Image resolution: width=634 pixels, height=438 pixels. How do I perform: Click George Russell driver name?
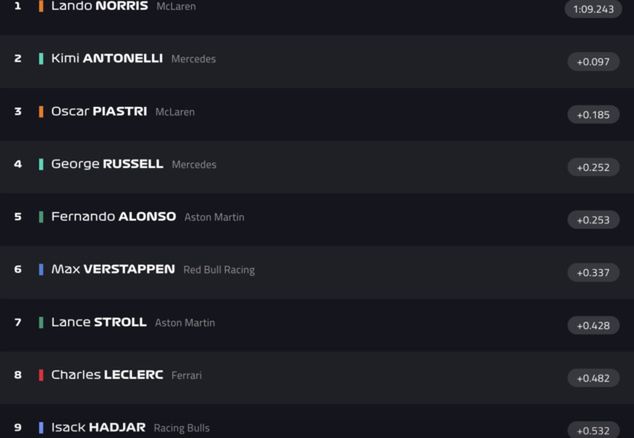[x=107, y=164]
